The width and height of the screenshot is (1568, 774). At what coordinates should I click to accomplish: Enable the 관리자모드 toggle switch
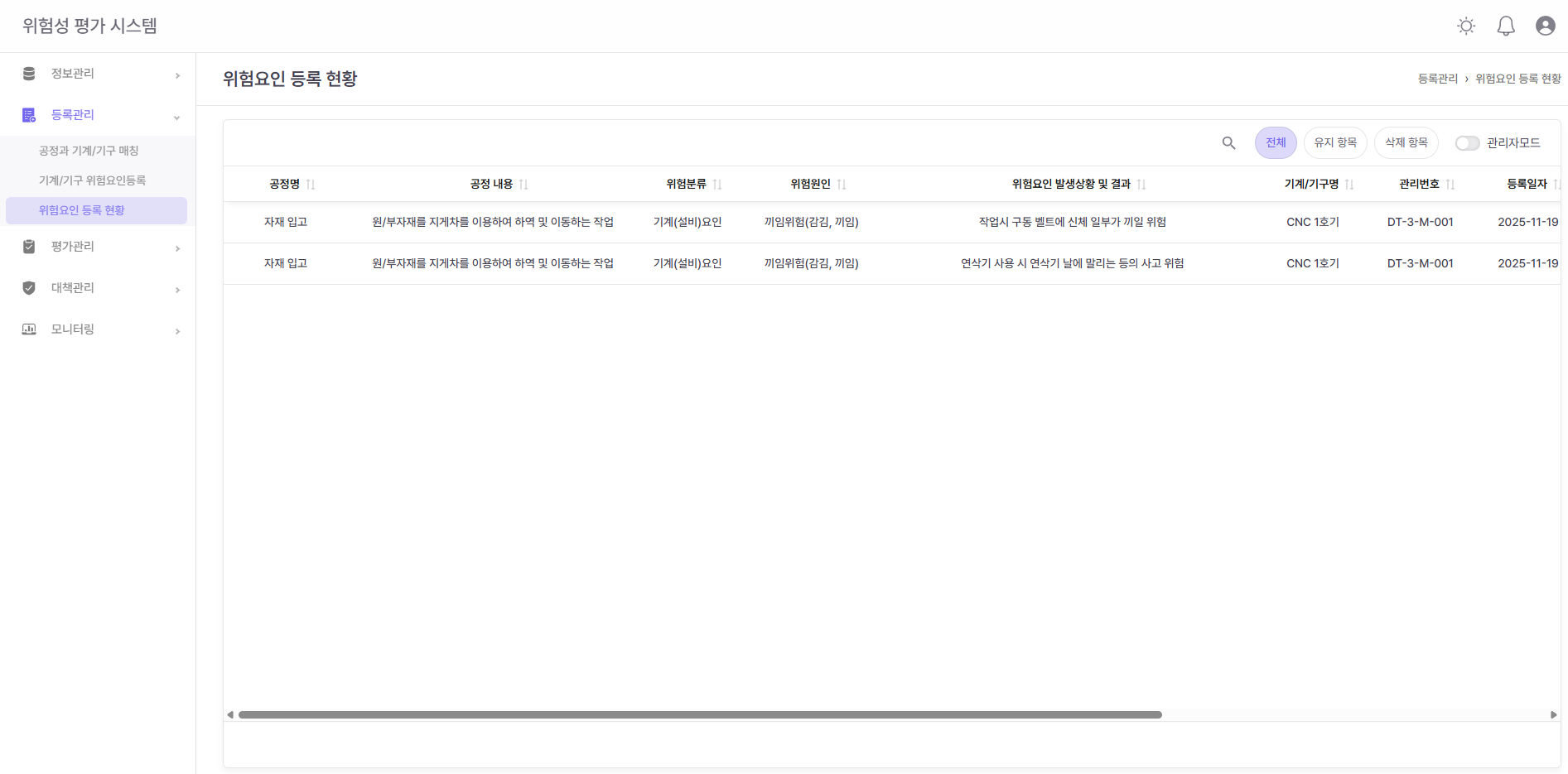[1467, 143]
